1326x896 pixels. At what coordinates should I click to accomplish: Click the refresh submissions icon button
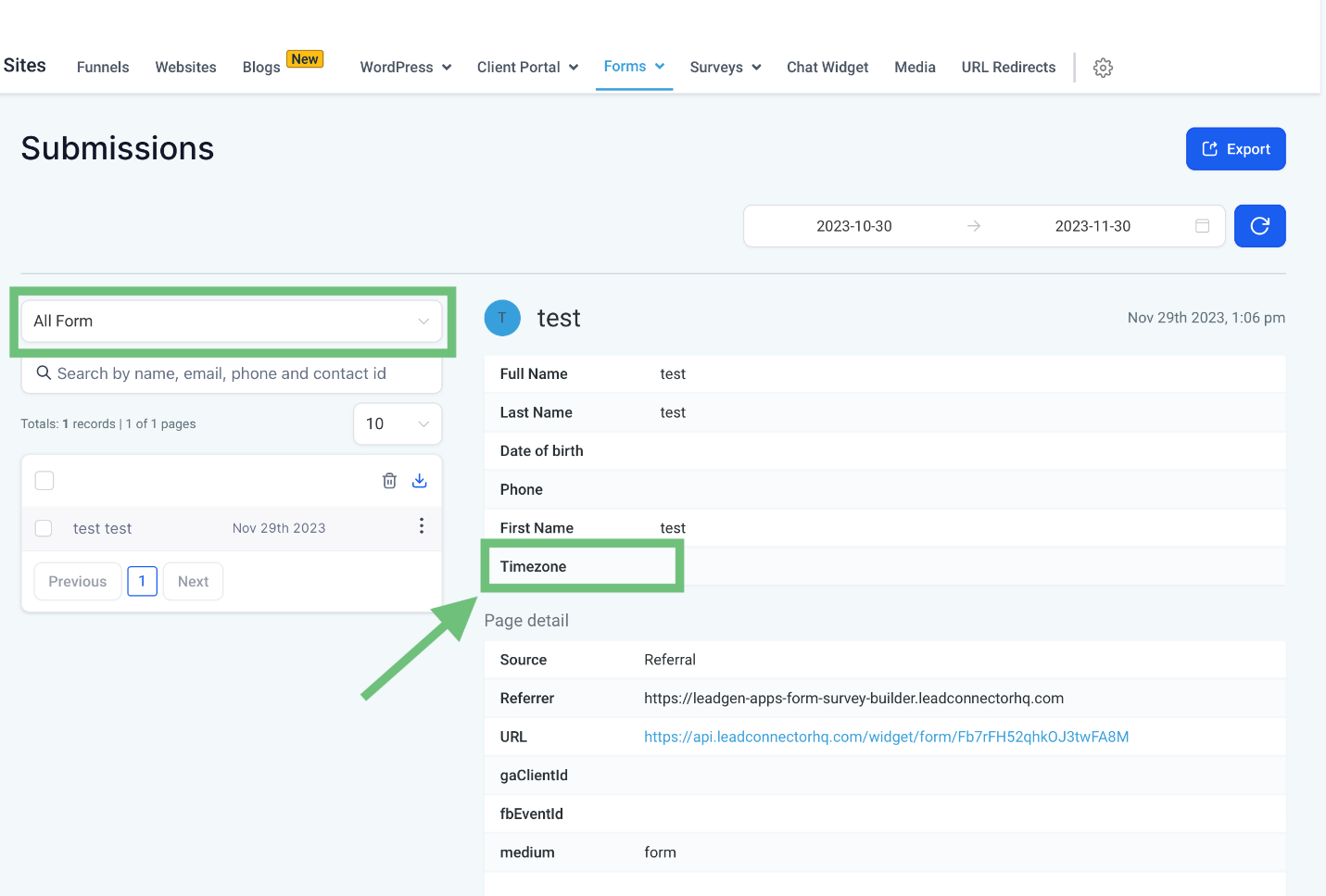1259,226
